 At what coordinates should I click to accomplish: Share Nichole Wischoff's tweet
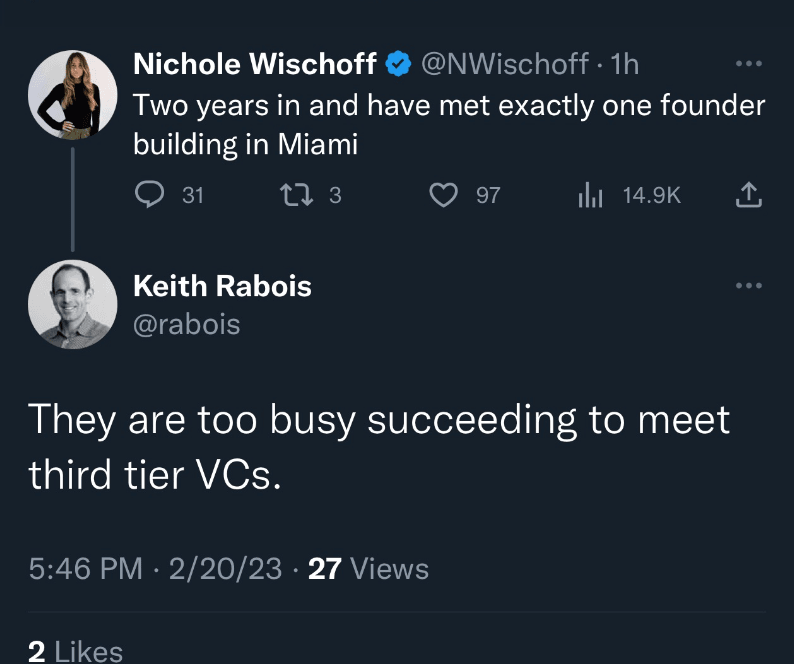click(747, 195)
